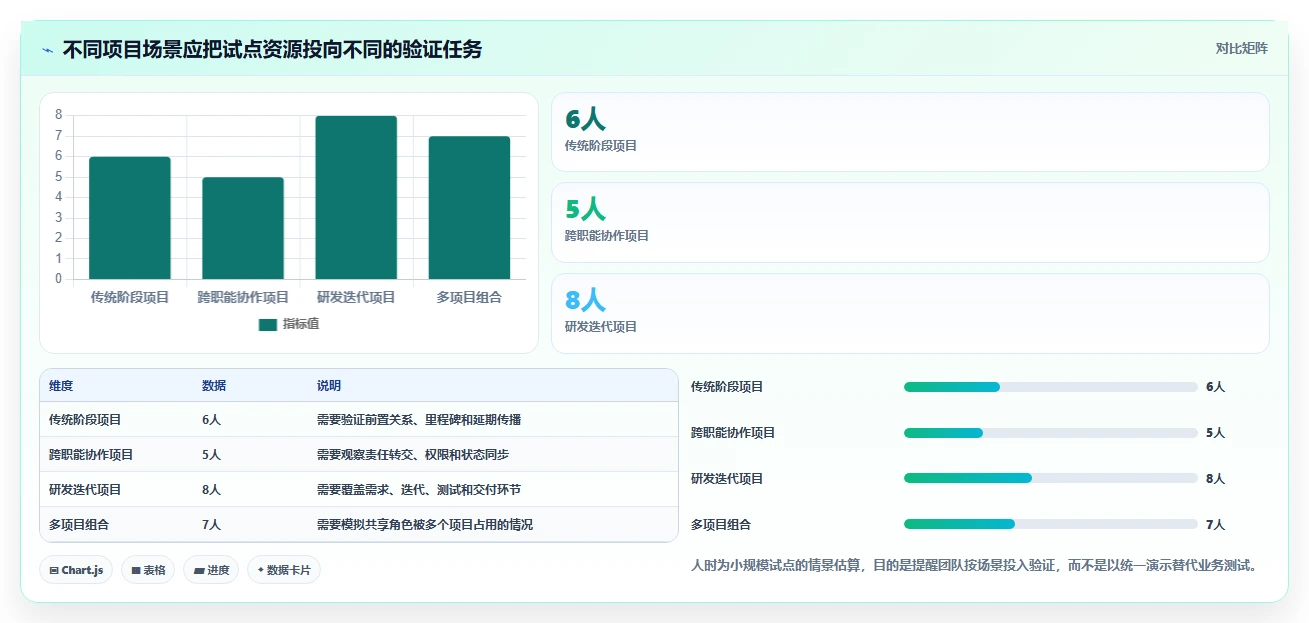
Task: Click the 表格 tag chip
Action: click(x=148, y=570)
